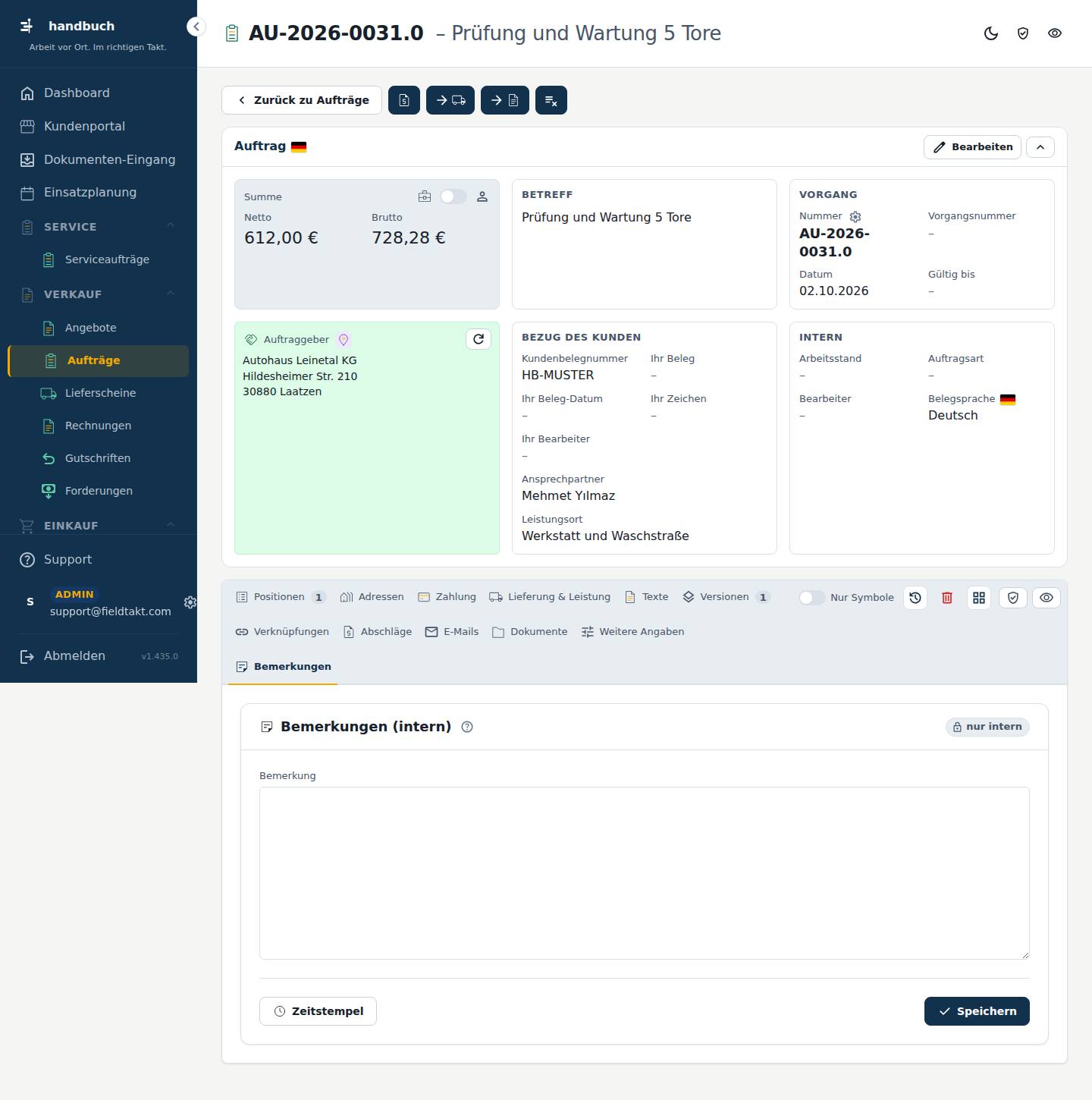1092x1100 pixels.
Task: Click the person icon in Summe card
Action: [x=482, y=196]
